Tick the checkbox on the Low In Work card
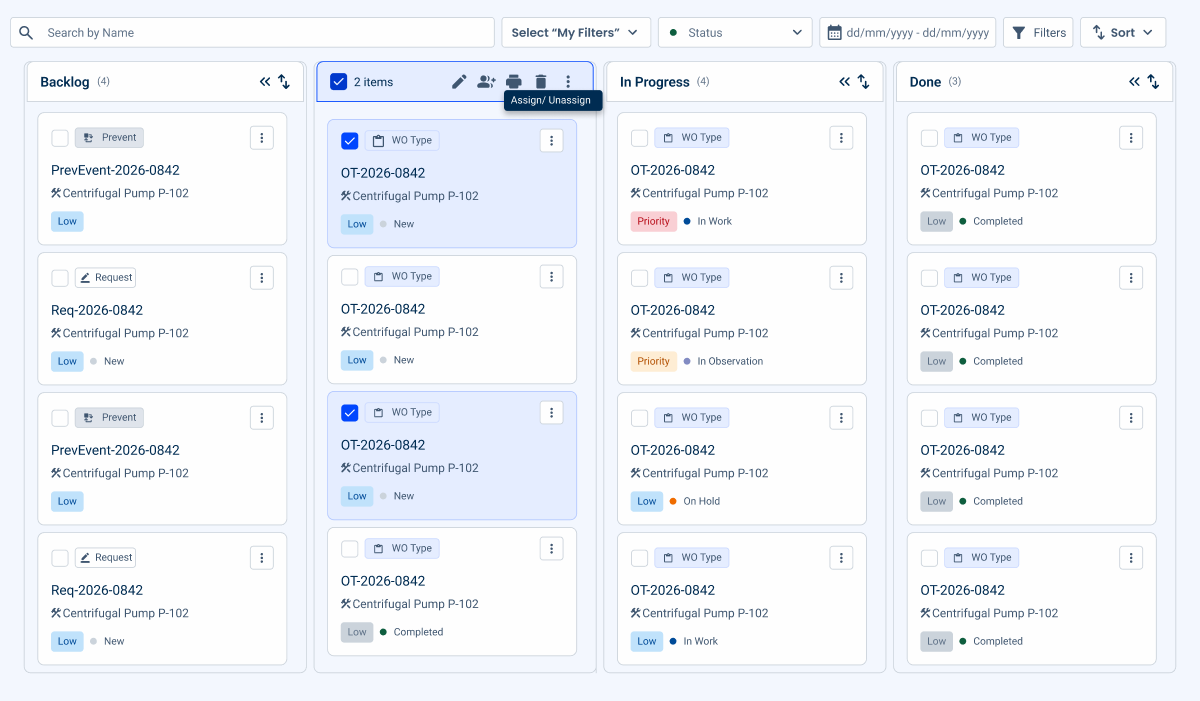Image resolution: width=1200 pixels, height=701 pixels. (639, 558)
